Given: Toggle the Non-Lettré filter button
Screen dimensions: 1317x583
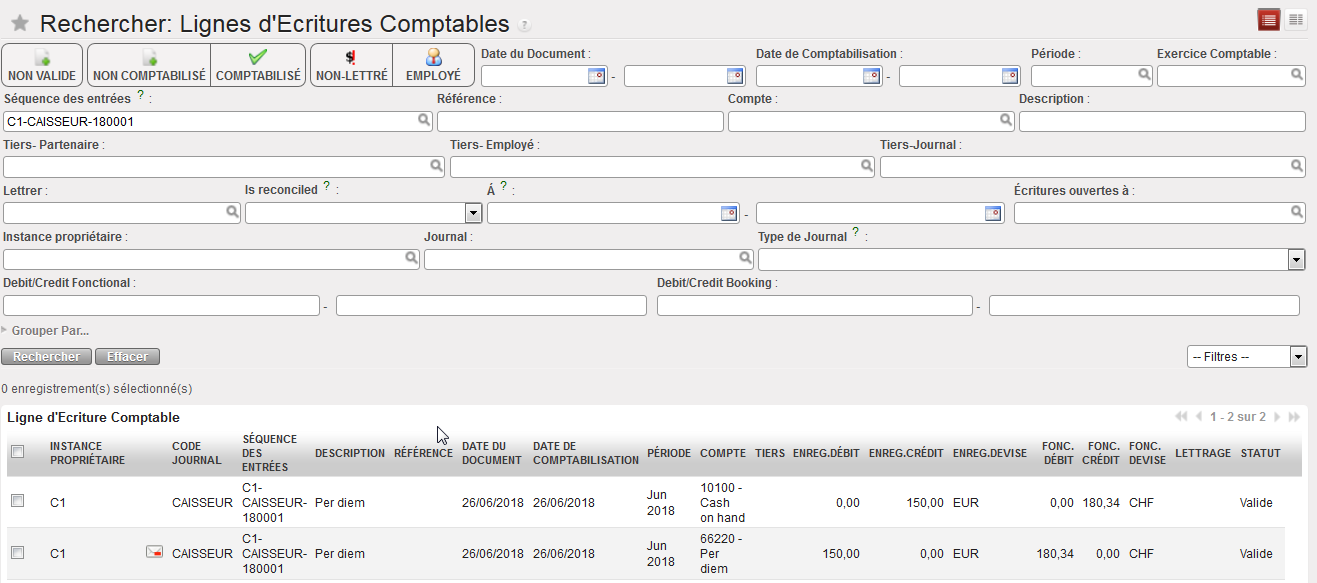Looking at the screenshot, I should (351, 66).
